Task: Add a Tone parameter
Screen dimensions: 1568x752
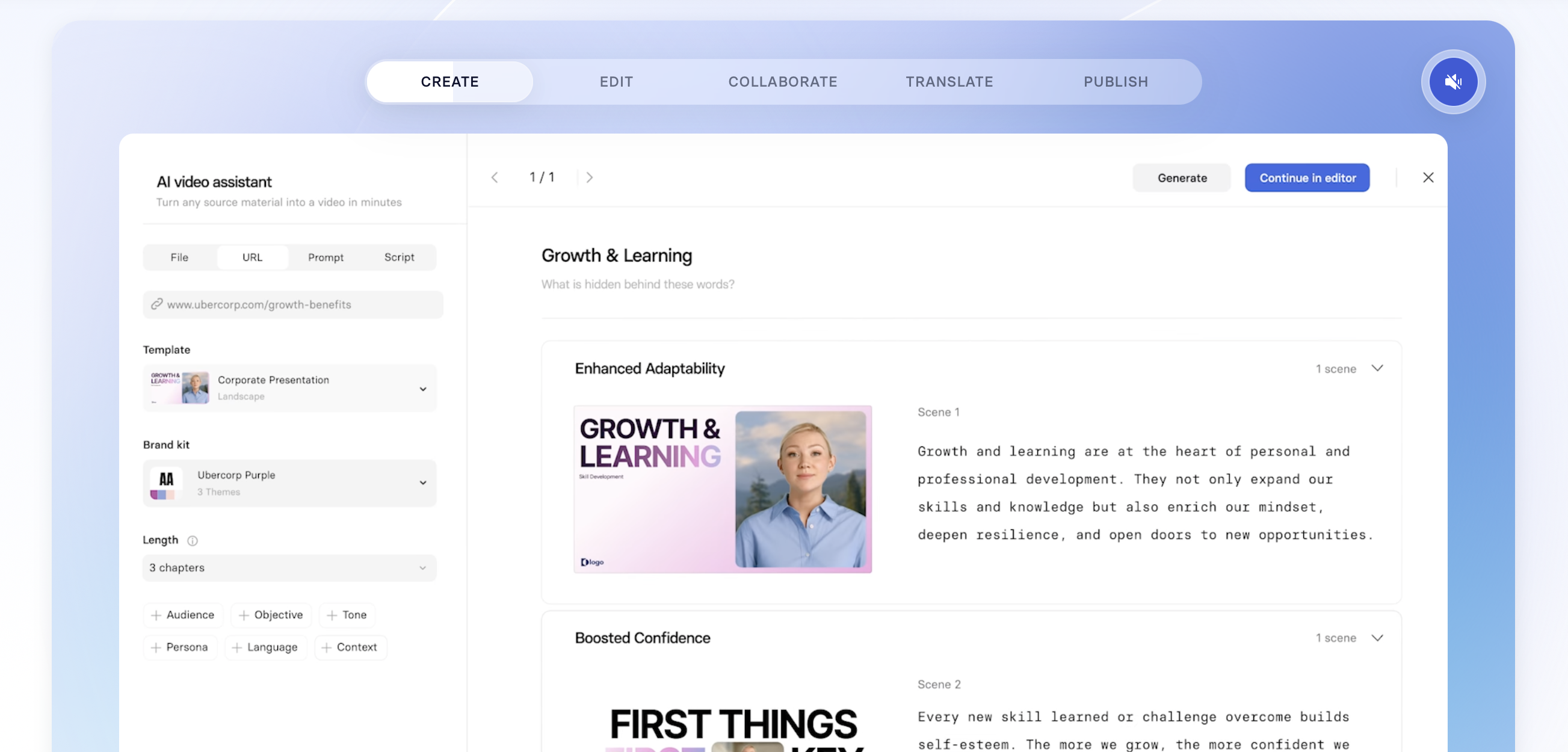Action: (347, 615)
